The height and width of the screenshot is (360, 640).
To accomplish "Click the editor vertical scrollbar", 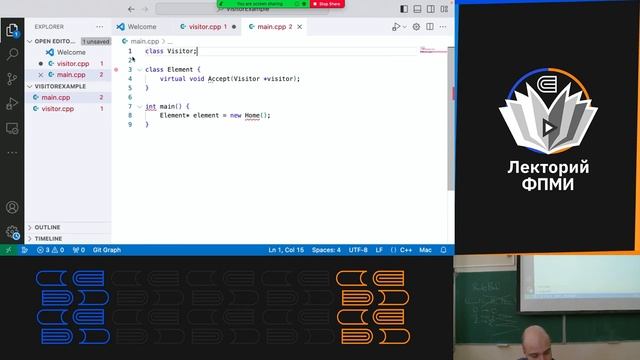I will (451, 118).
